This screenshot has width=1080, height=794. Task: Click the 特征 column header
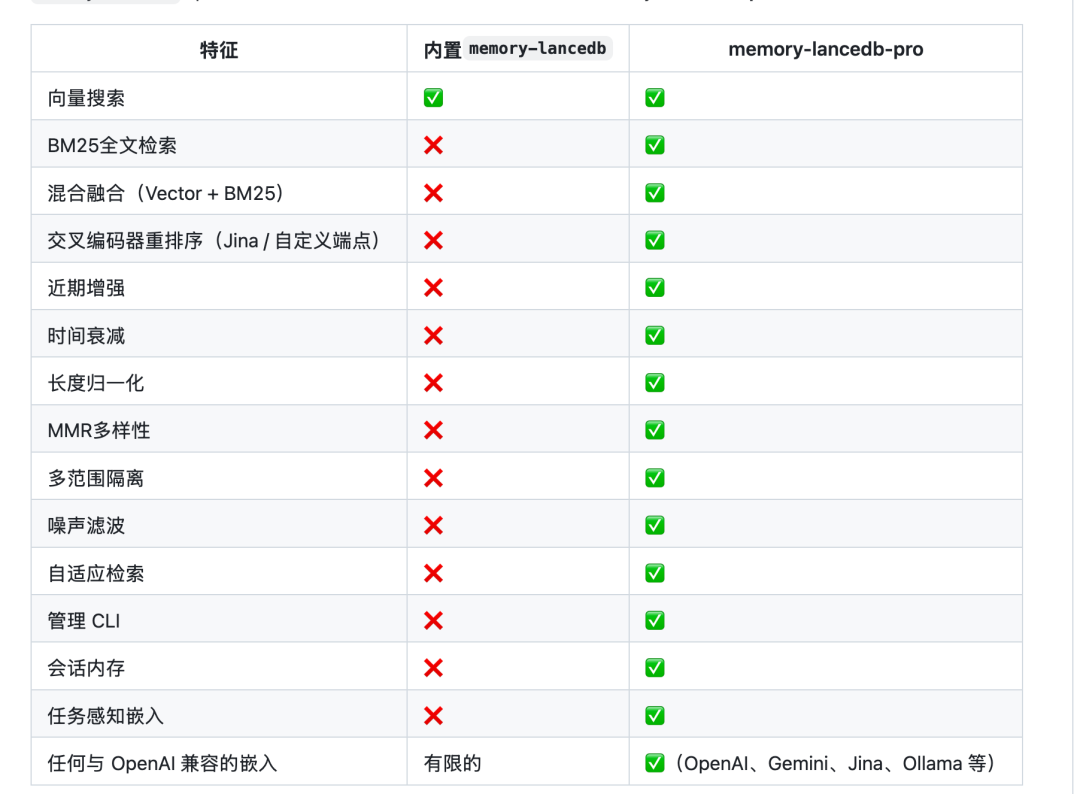tap(219, 49)
